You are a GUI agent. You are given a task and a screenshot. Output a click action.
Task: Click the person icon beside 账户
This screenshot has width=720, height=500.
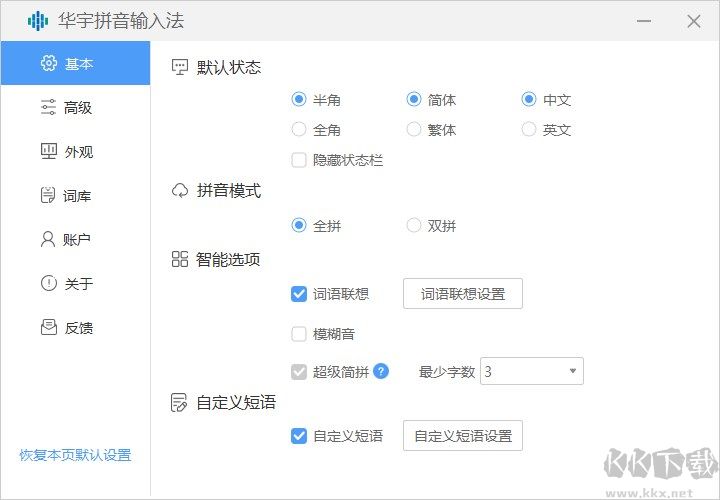point(48,239)
